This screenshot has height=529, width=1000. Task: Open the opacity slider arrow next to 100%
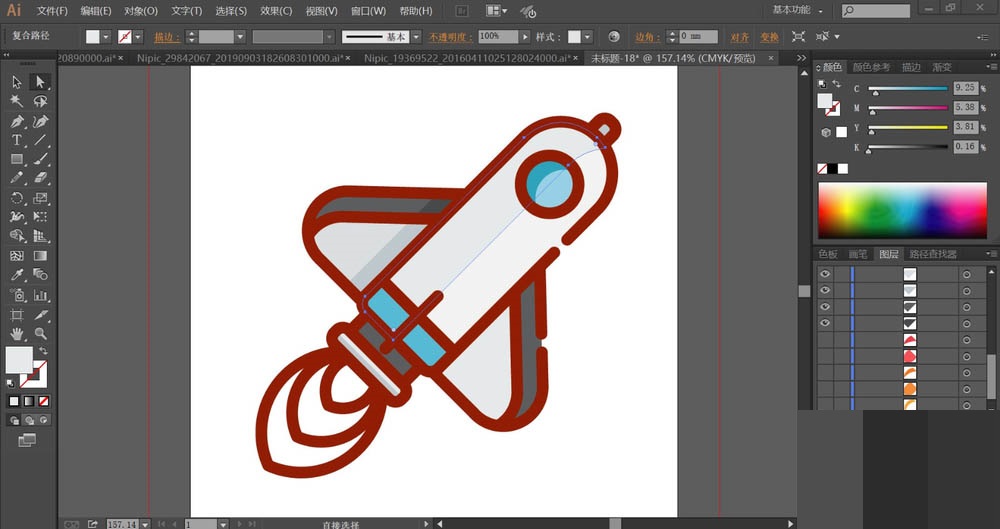click(526, 37)
